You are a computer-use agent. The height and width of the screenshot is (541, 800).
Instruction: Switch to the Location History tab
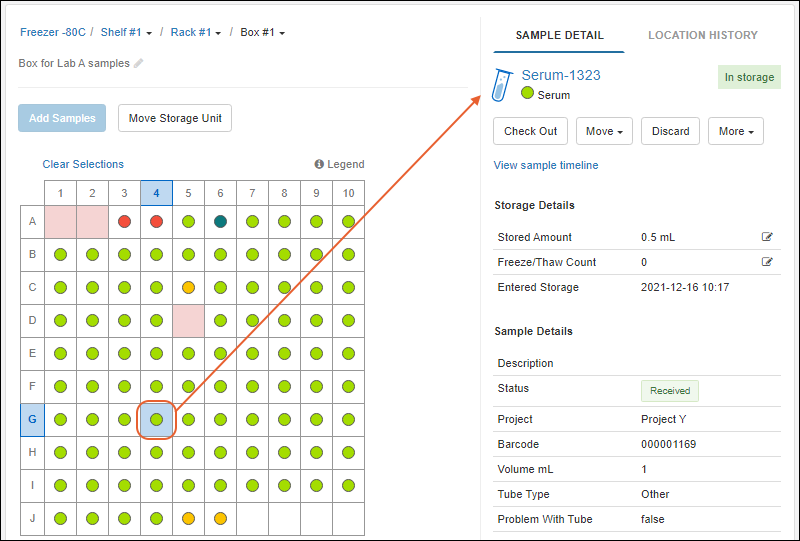pos(702,35)
